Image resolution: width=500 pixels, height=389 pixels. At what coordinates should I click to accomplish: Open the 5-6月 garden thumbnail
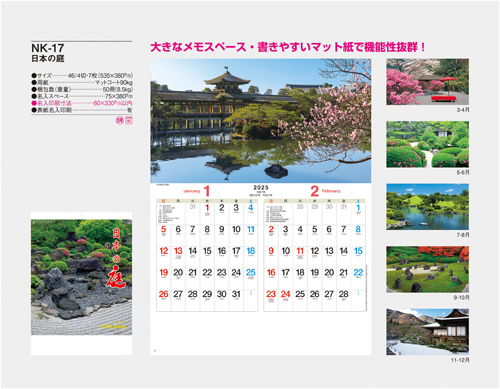coord(428,144)
